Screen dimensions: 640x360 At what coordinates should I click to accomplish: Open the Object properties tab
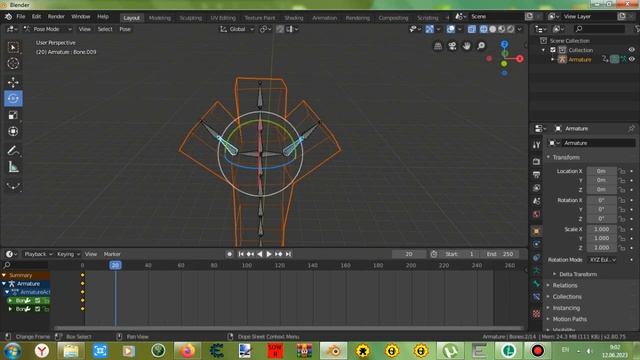point(536,231)
